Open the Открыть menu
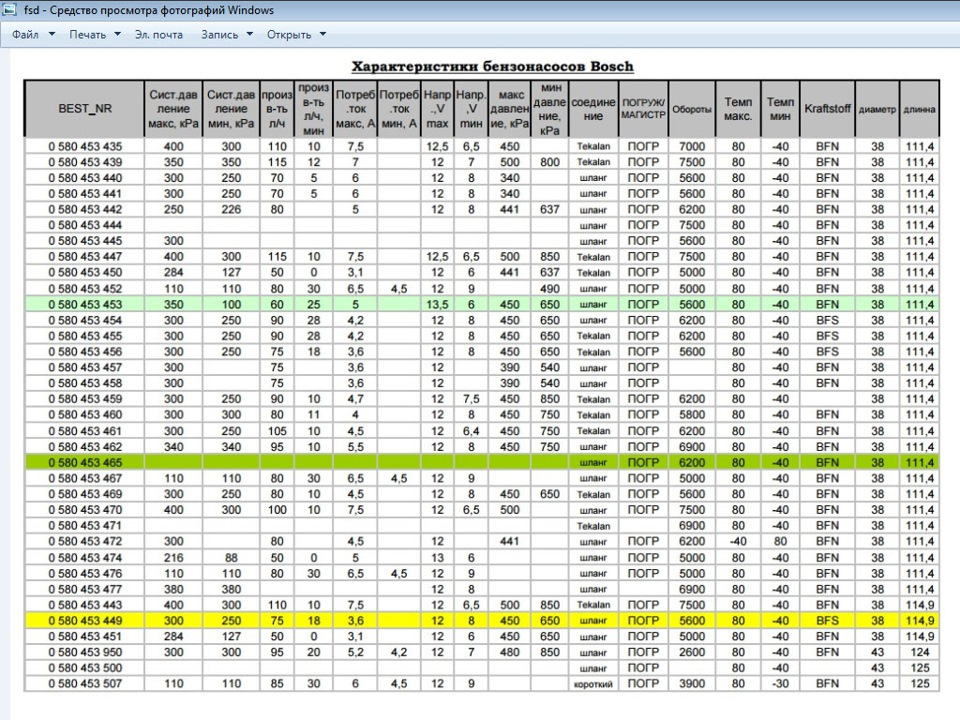The height and width of the screenshot is (720, 960). [x=289, y=34]
